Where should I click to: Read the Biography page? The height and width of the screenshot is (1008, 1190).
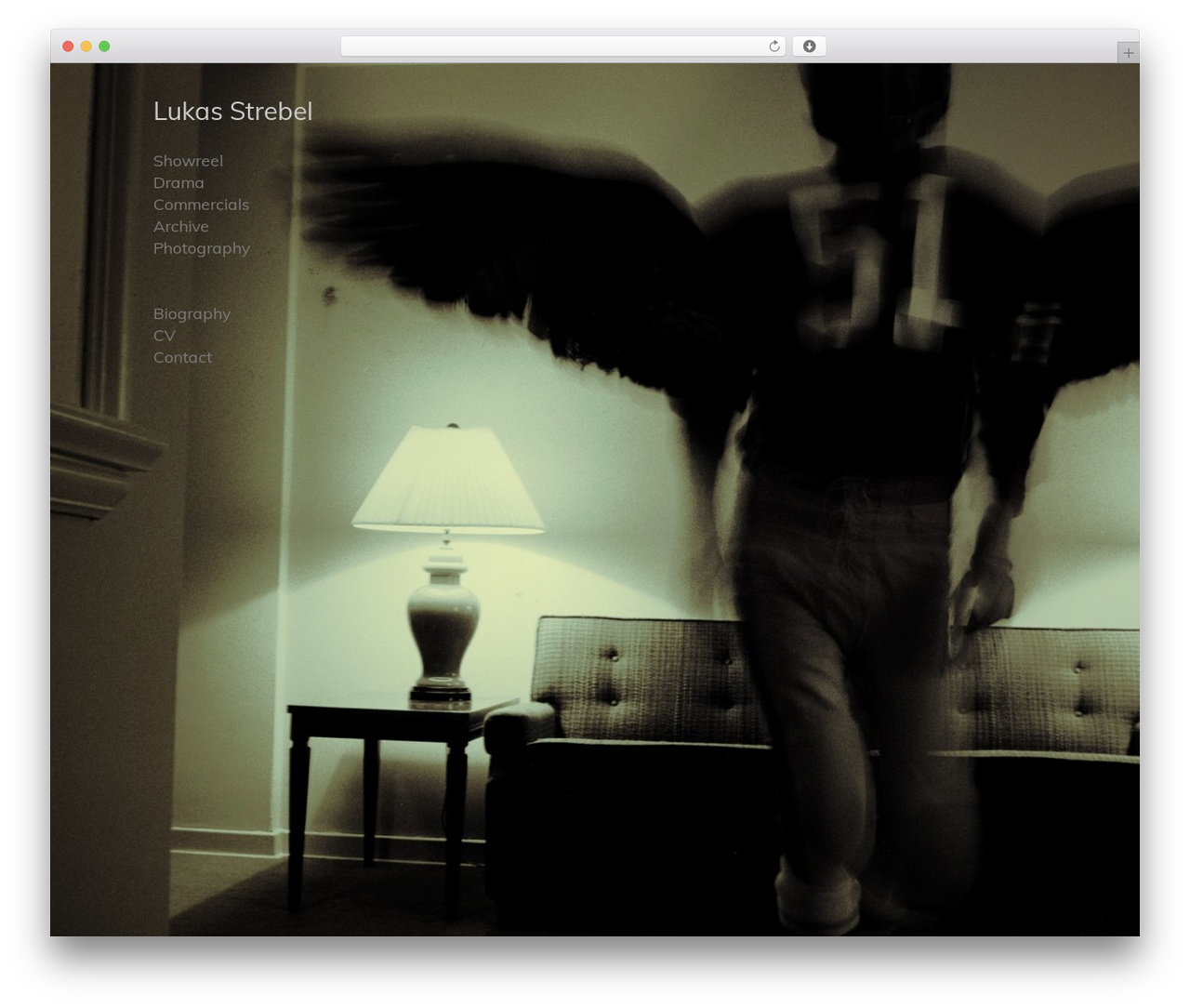(x=192, y=314)
